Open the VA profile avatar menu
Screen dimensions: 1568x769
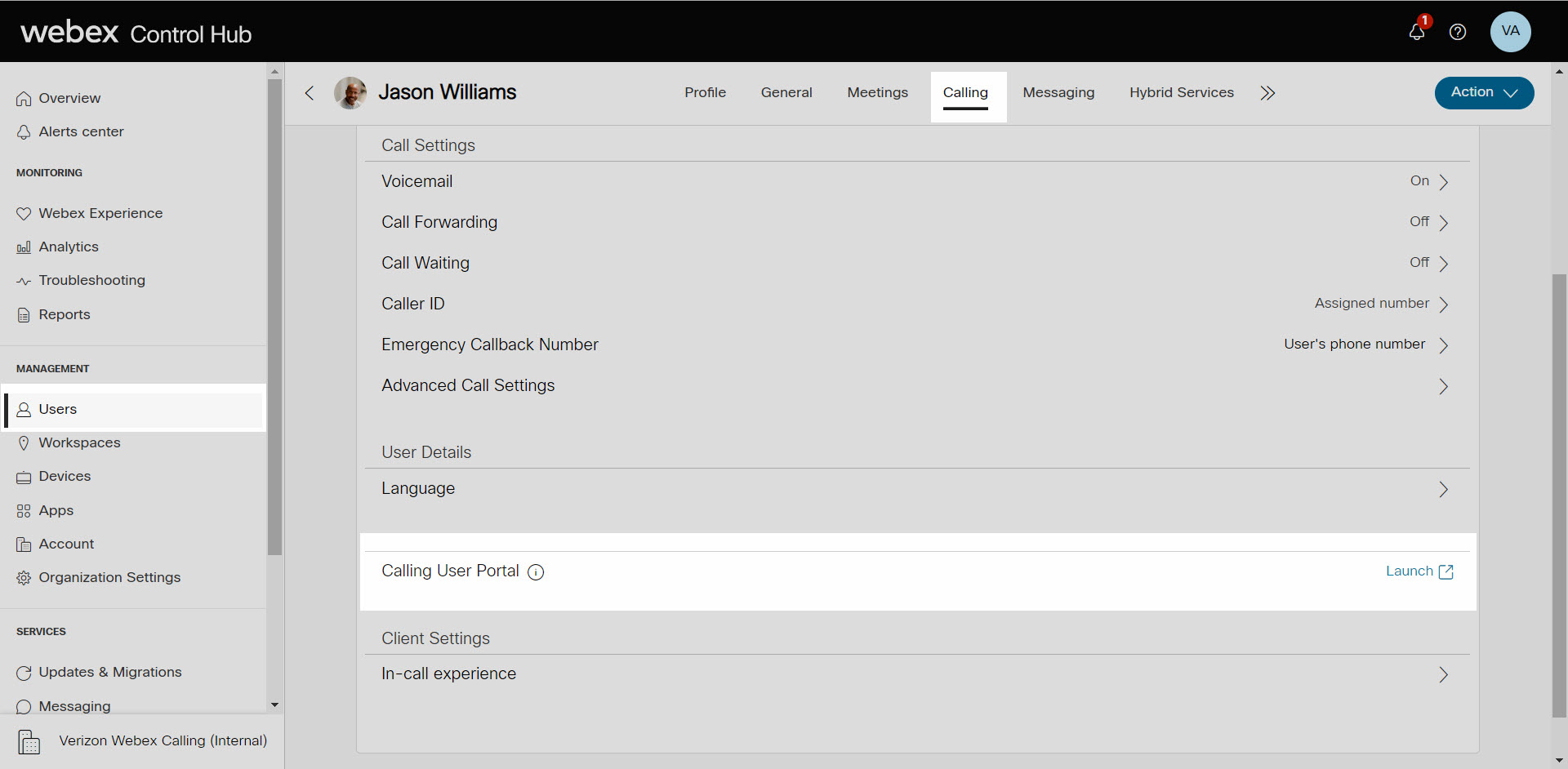tap(1510, 32)
